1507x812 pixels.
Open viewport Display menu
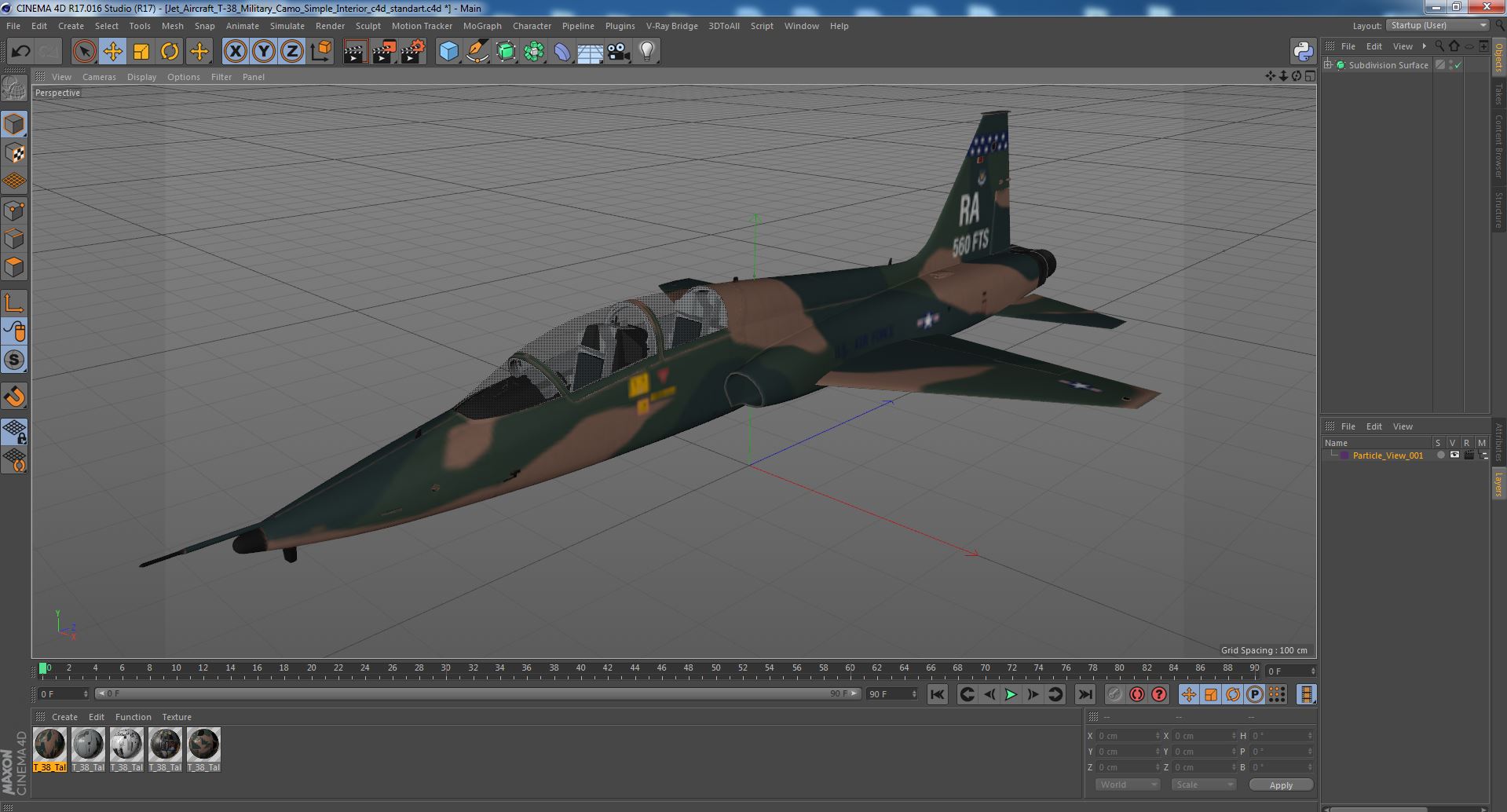tap(141, 77)
